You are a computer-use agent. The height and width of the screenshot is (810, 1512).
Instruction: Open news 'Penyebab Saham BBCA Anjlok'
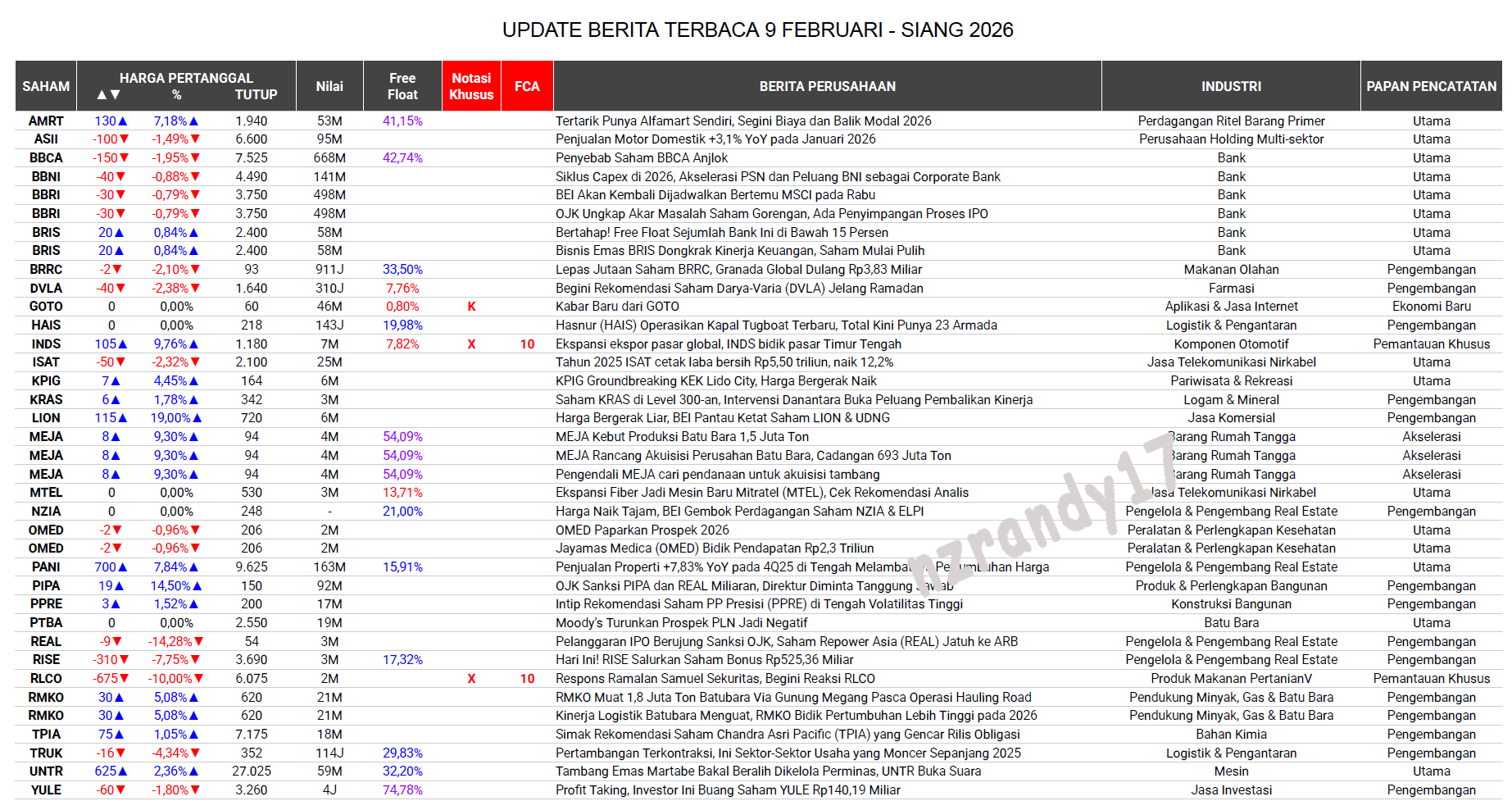[x=642, y=158]
